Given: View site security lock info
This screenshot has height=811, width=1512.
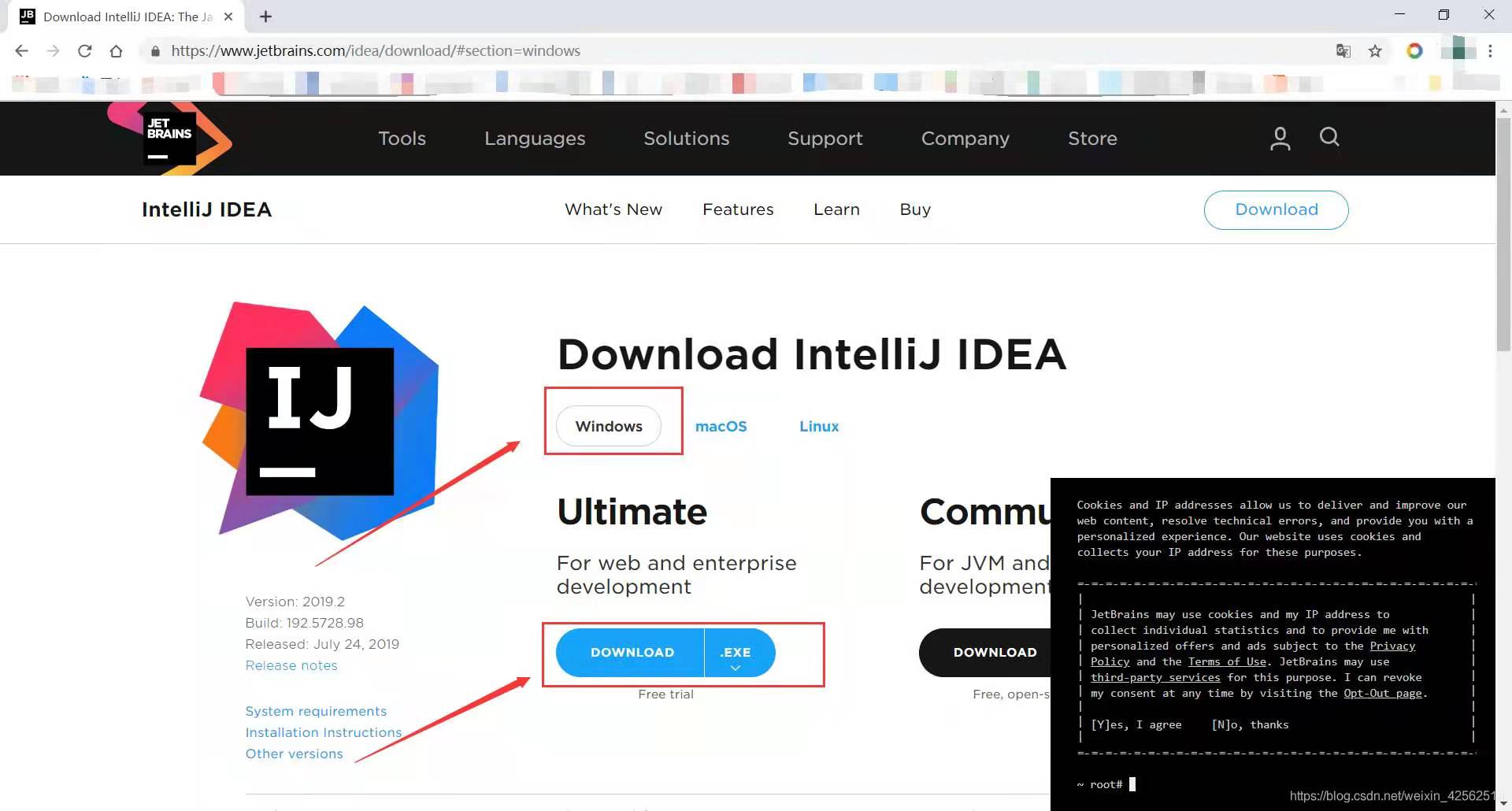Looking at the screenshot, I should (x=155, y=51).
